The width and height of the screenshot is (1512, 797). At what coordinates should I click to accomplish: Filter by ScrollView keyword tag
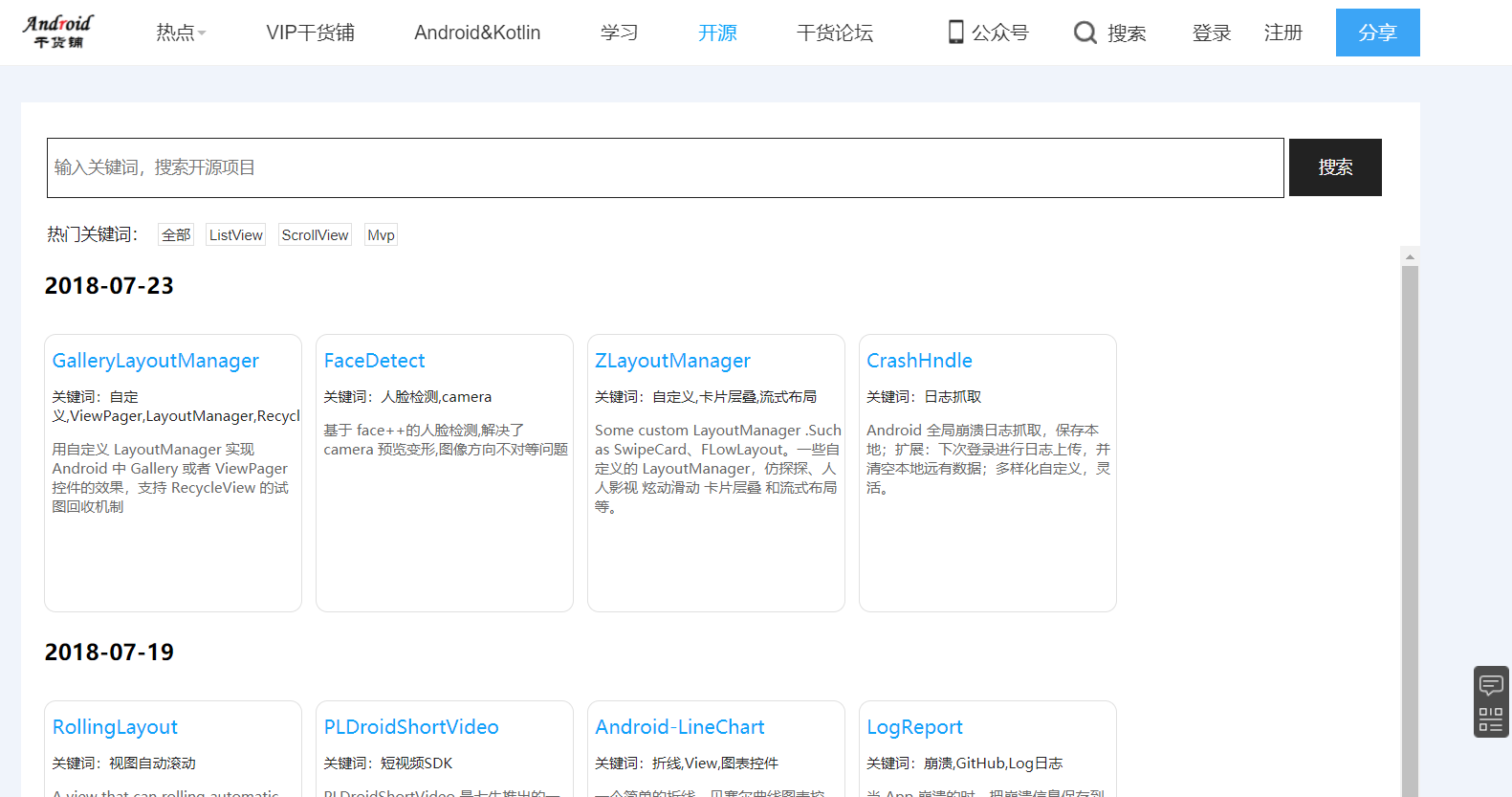coord(315,234)
